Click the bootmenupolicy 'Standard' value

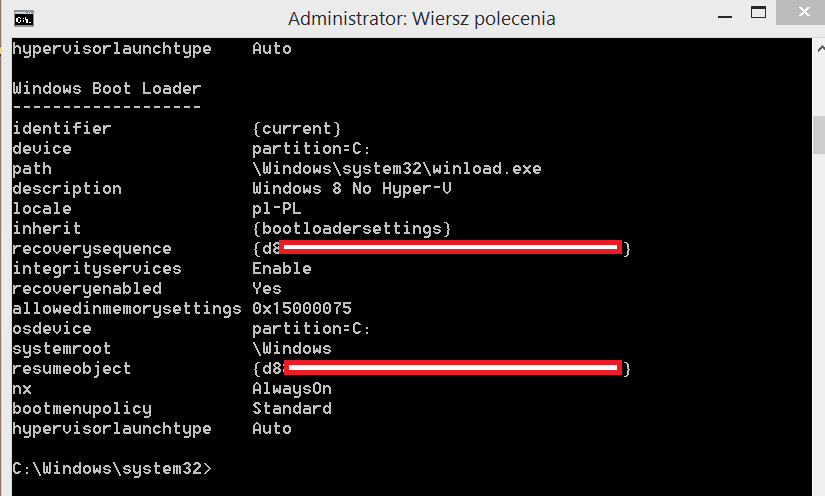tap(291, 408)
